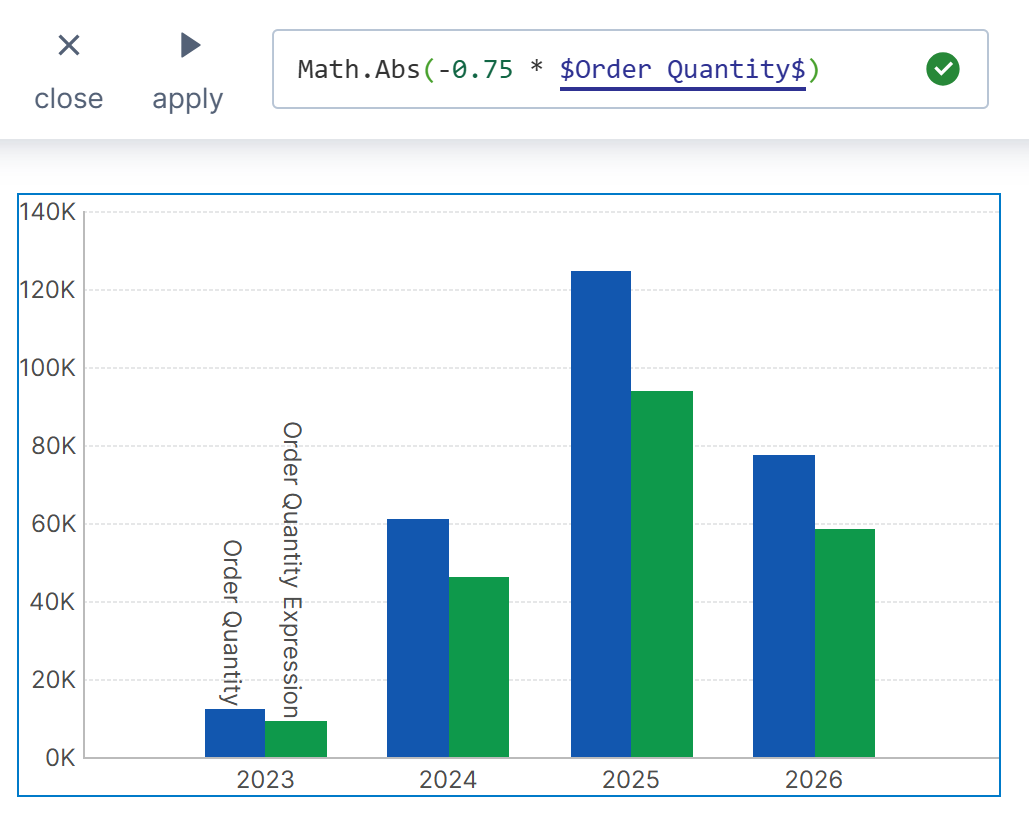Click the 2026 x-axis label

(x=814, y=780)
